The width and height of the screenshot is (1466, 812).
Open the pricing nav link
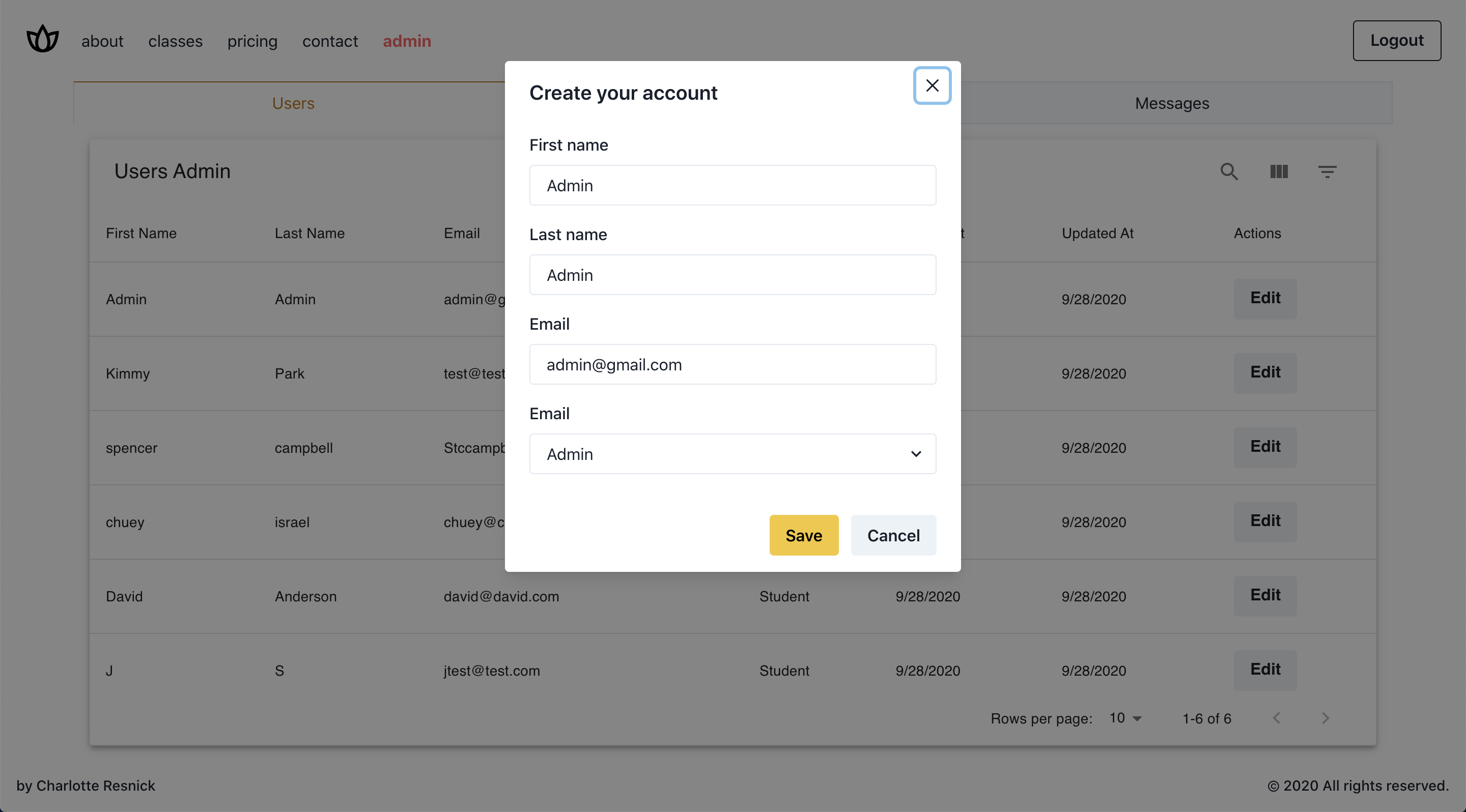coord(252,41)
